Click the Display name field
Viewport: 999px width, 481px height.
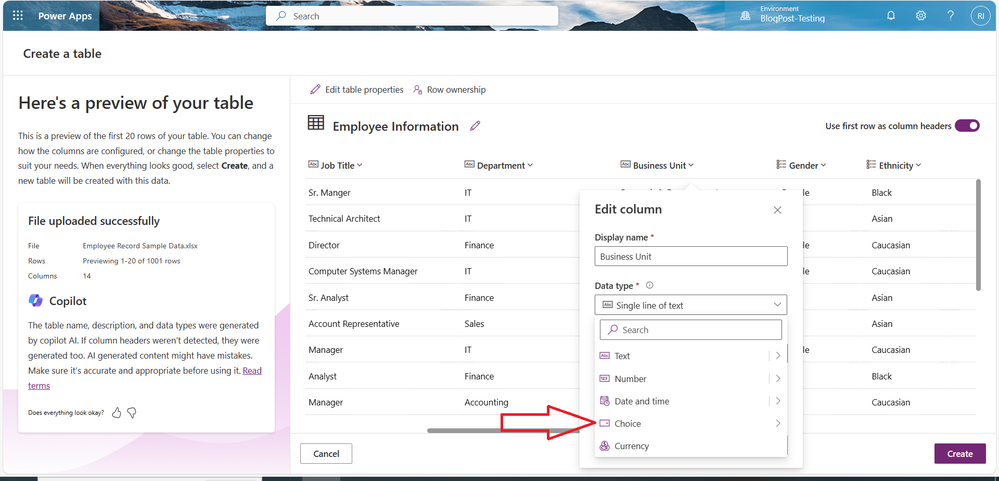(x=691, y=256)
